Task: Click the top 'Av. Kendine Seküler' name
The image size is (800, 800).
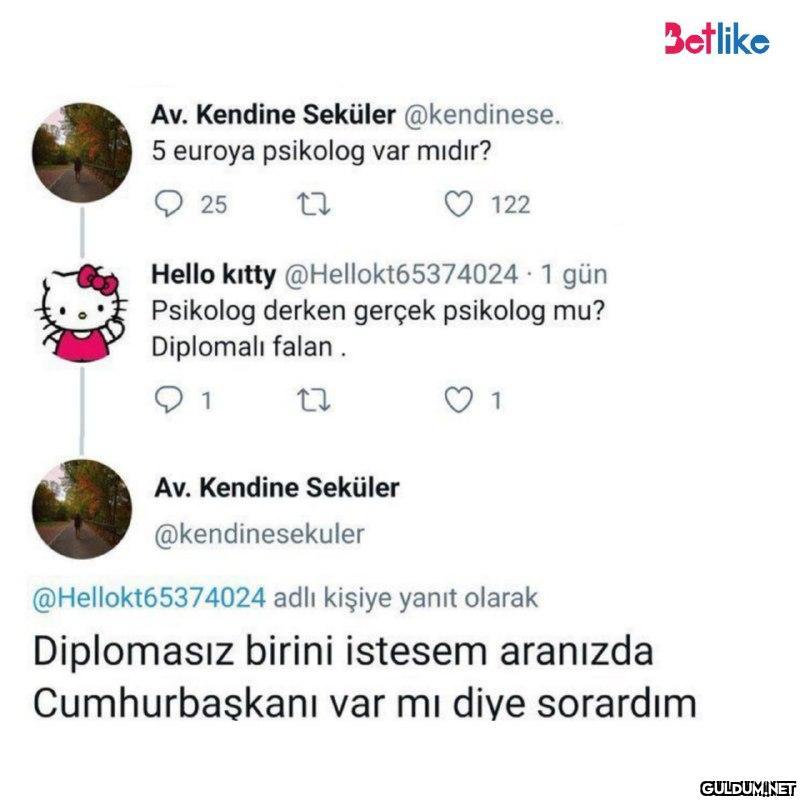Action: tap(273, 114)
